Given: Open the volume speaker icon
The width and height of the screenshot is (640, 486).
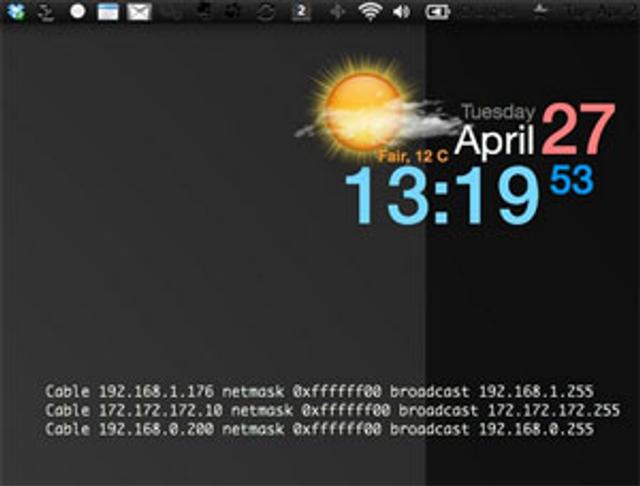Looking at the screenshot, I should click(x=401, y=12).
